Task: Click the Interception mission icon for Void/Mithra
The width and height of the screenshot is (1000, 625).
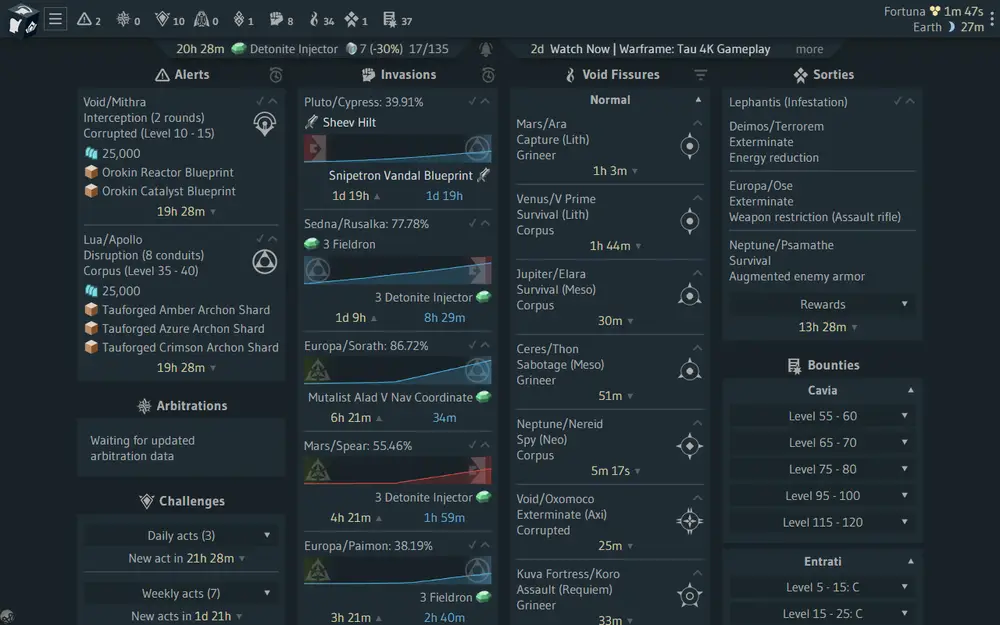Action: click(x=265, y=123)
